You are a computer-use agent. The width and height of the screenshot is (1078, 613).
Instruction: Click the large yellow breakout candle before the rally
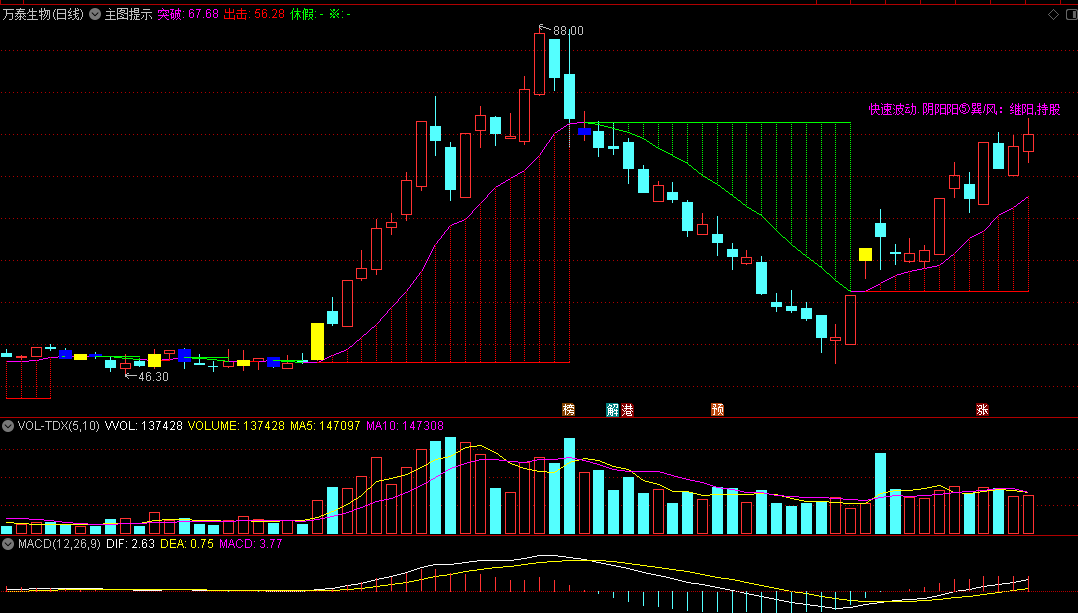pyautogui.click(x=318, y=342)
